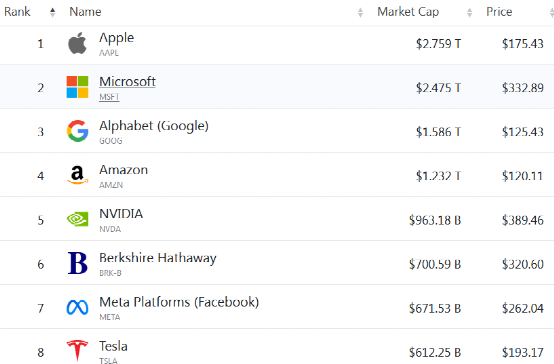554x364 pixels.
Task: Click the Berkshire Hathaway B logo
Action: 77,263
